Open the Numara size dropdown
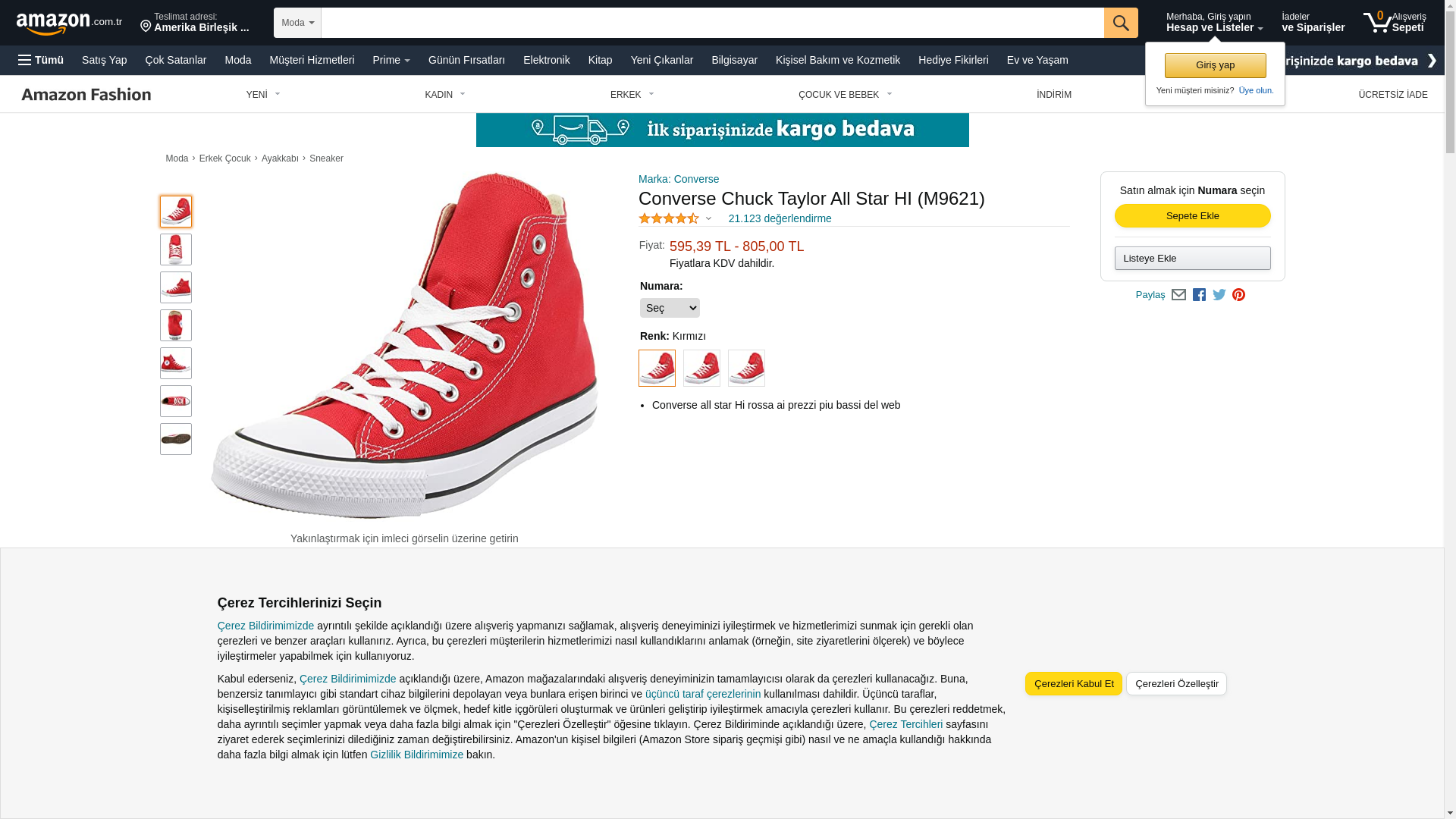 click(x=670, y=308)
